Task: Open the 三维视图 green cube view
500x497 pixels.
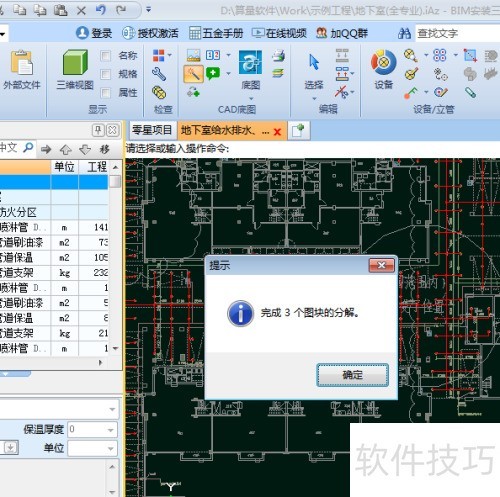Action: pyautogui.click(x=75, y=62)
